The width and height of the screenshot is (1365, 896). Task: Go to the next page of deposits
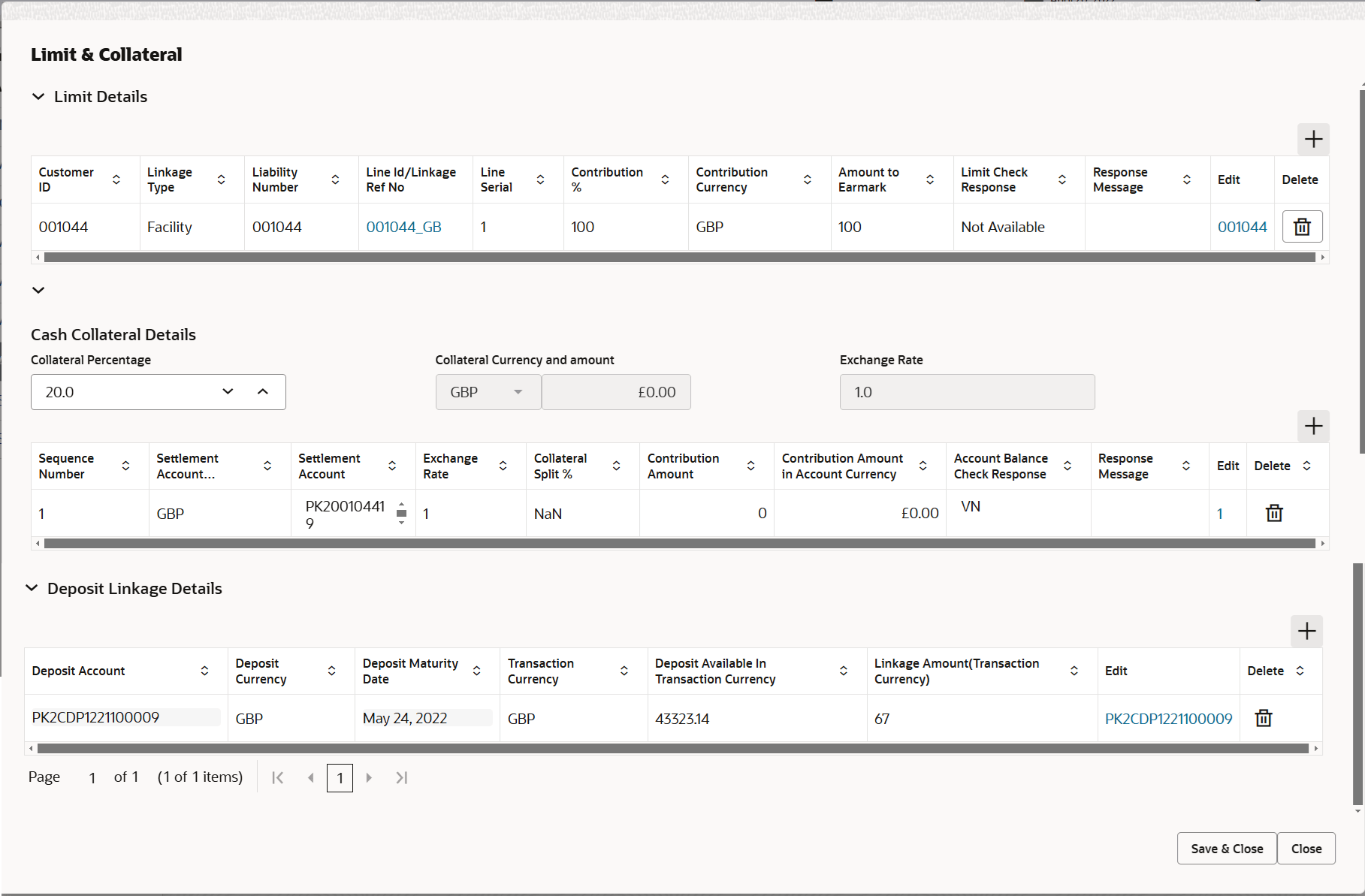pos(369,777)
